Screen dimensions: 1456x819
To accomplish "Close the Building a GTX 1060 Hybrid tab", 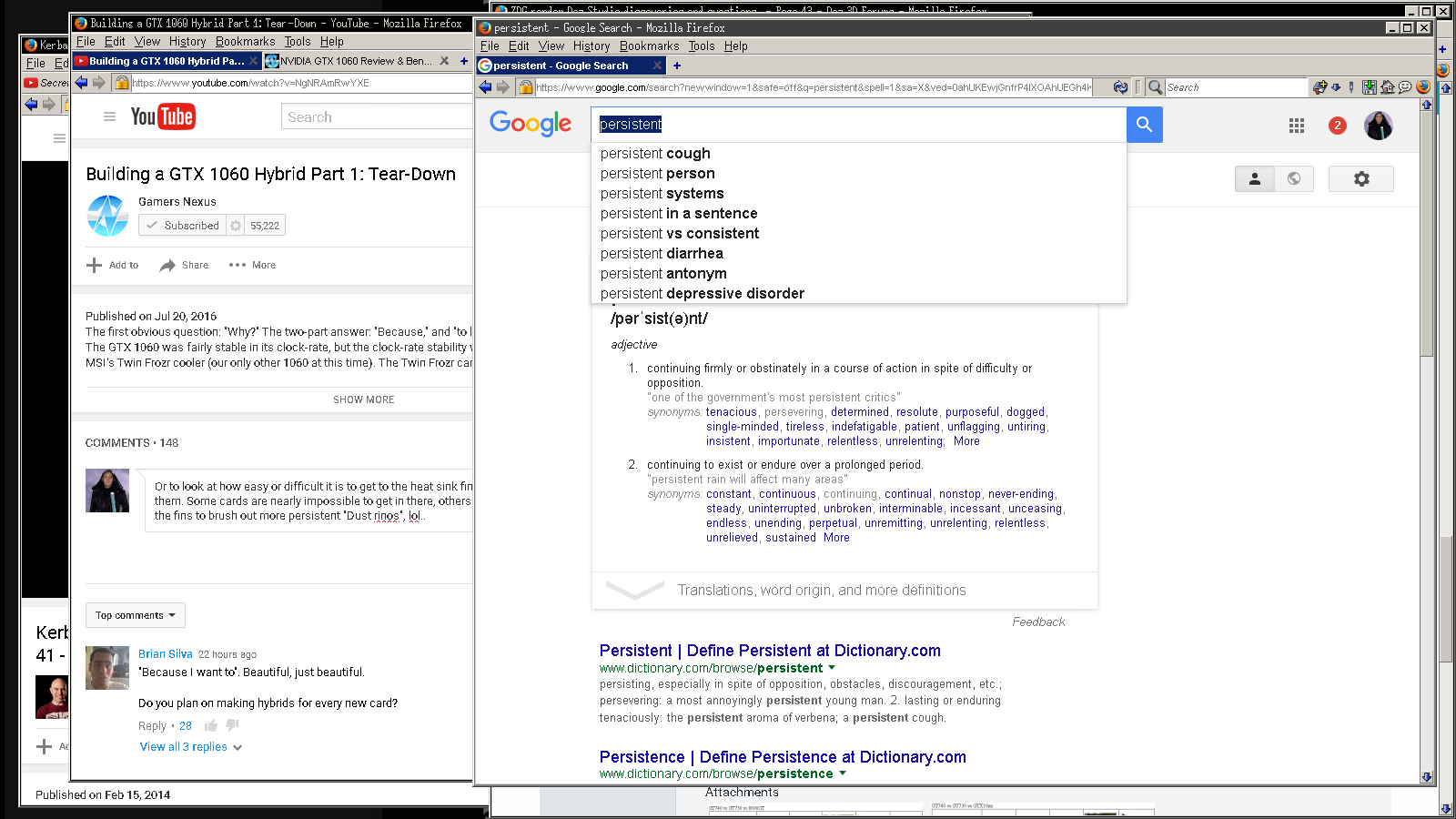I will coord(254,61).
